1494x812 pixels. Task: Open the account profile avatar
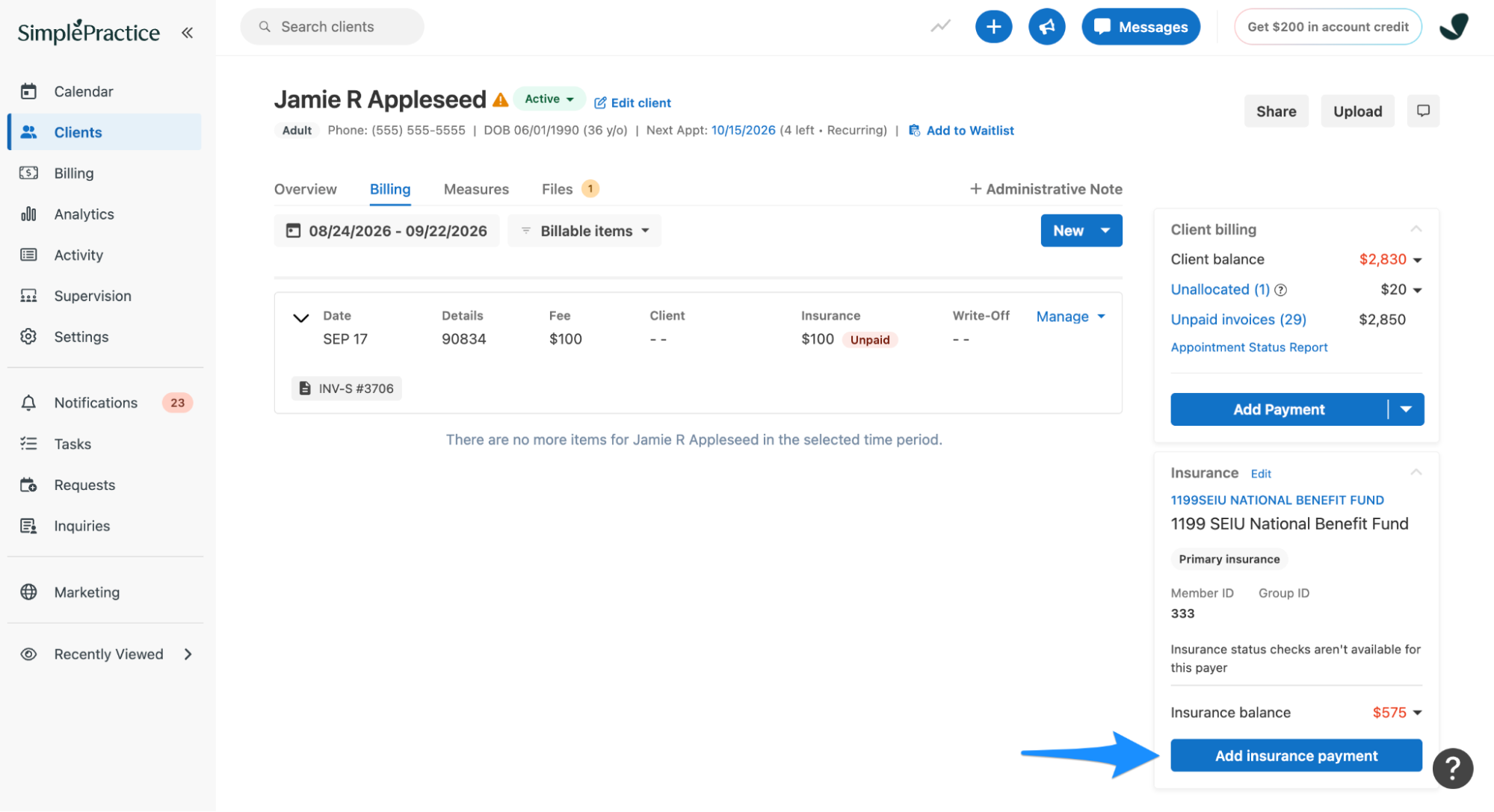(1454, 27)
